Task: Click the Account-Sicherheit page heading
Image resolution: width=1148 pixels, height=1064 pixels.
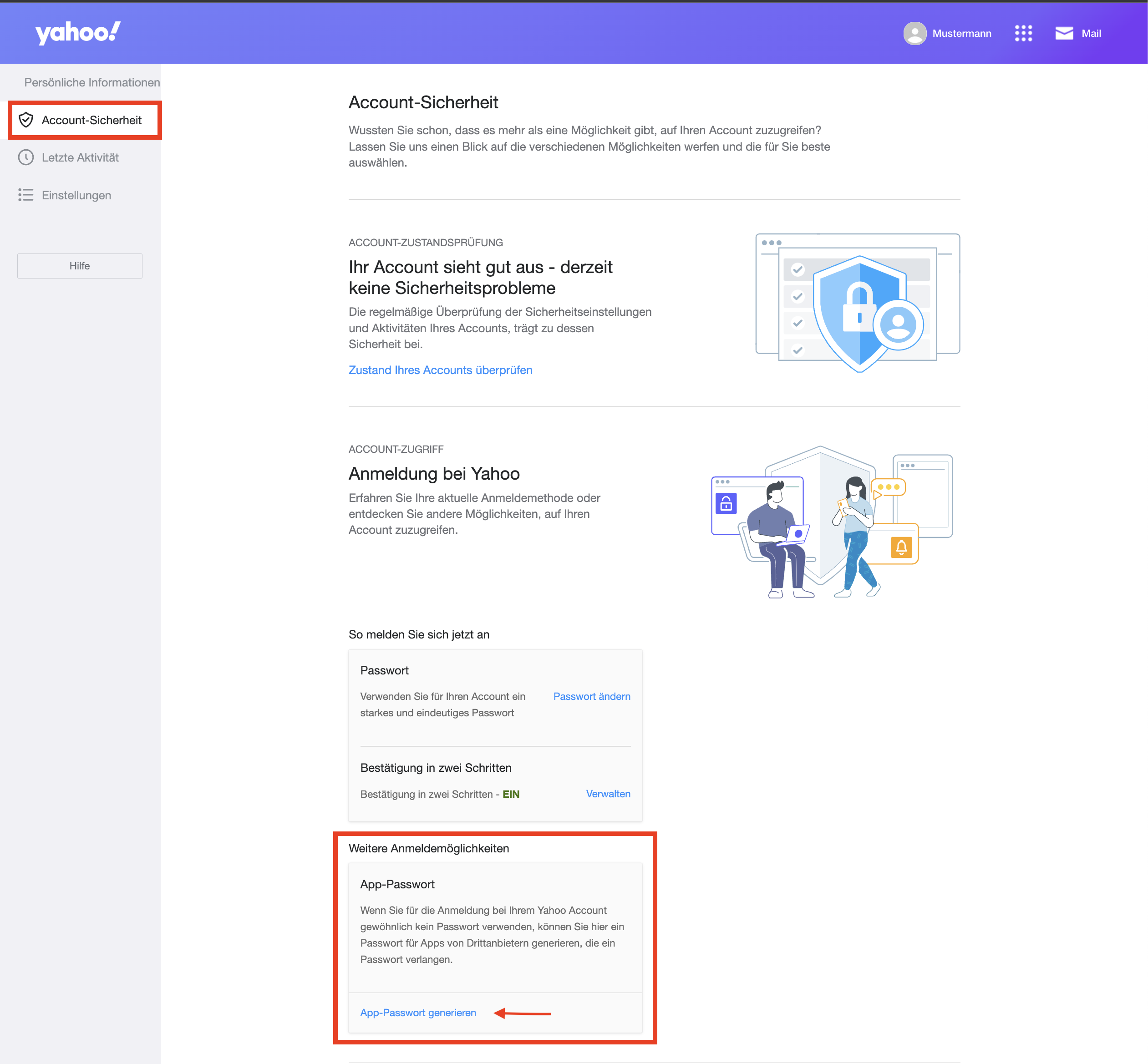Action: point(423,102)
